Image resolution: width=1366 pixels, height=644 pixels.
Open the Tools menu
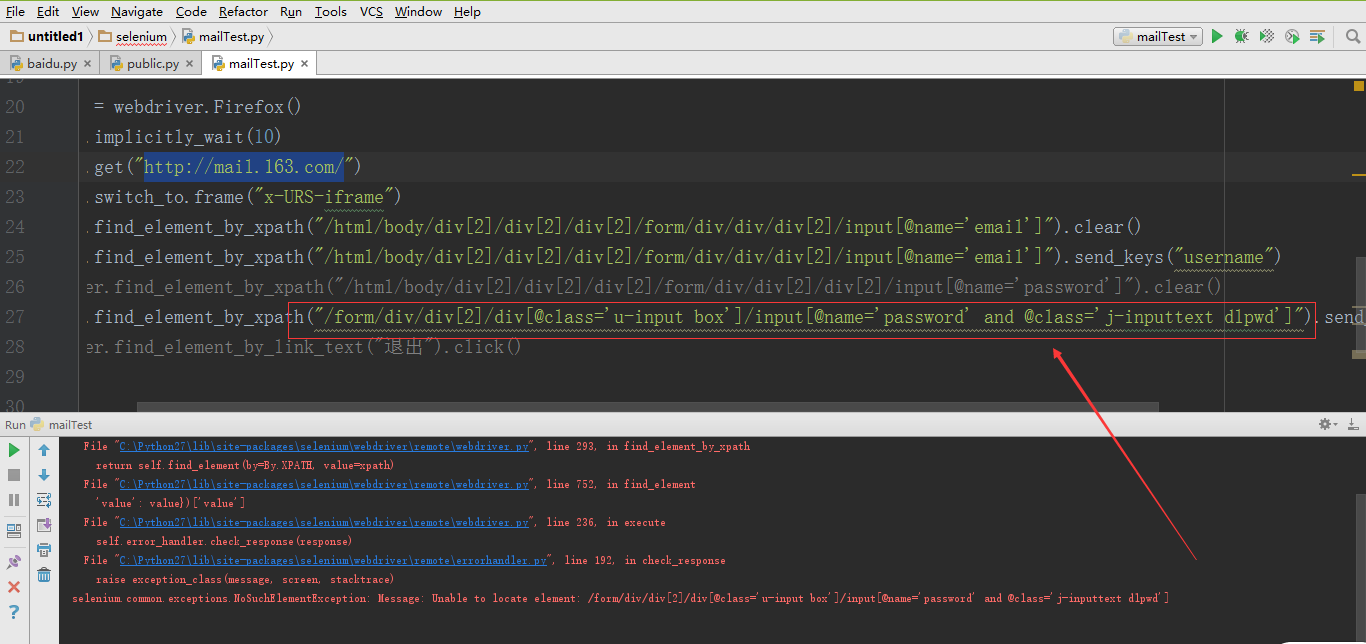click(x=331, y=12)
